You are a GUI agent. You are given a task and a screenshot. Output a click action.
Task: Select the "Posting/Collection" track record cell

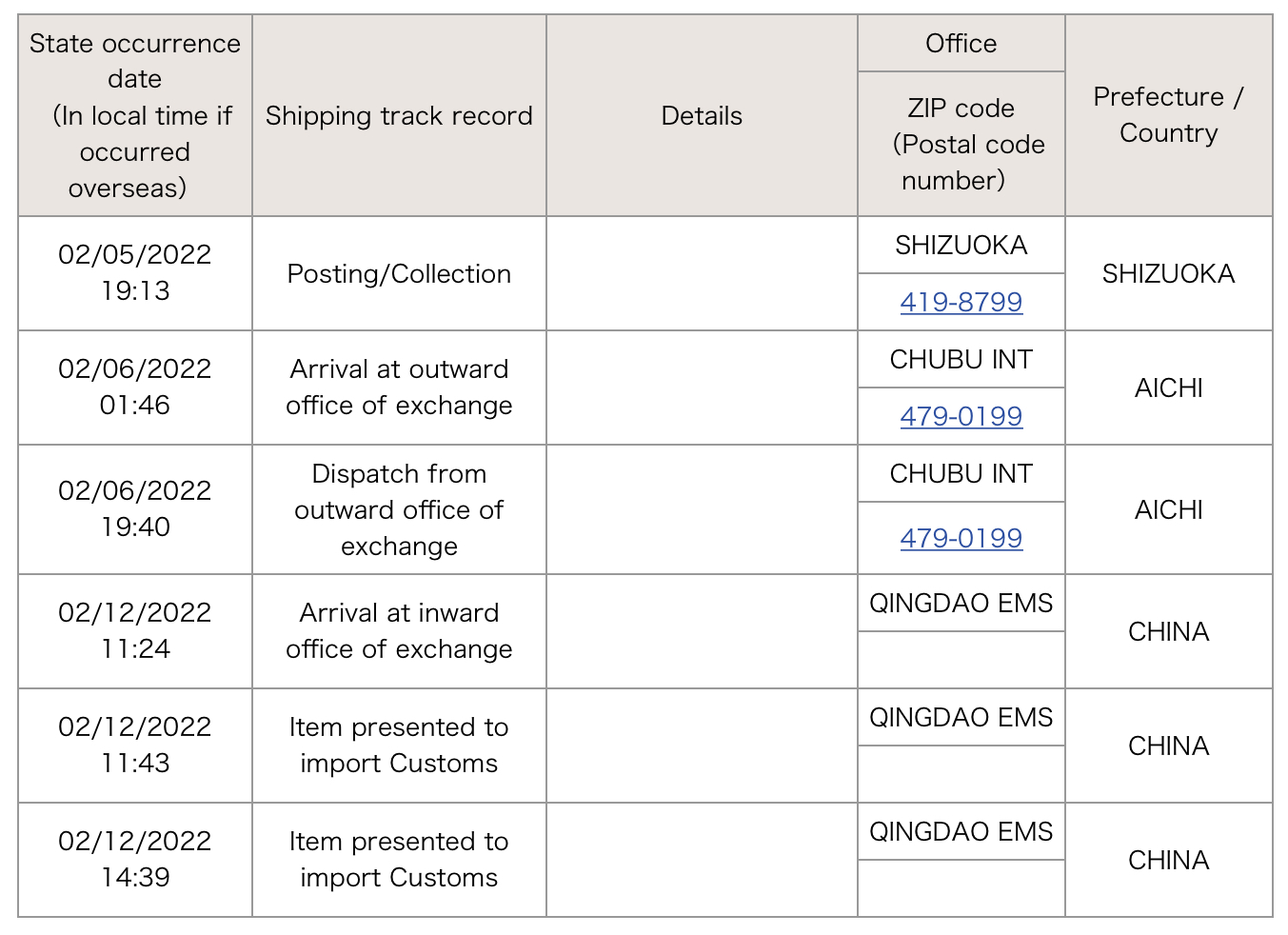[x=399, y=273]
